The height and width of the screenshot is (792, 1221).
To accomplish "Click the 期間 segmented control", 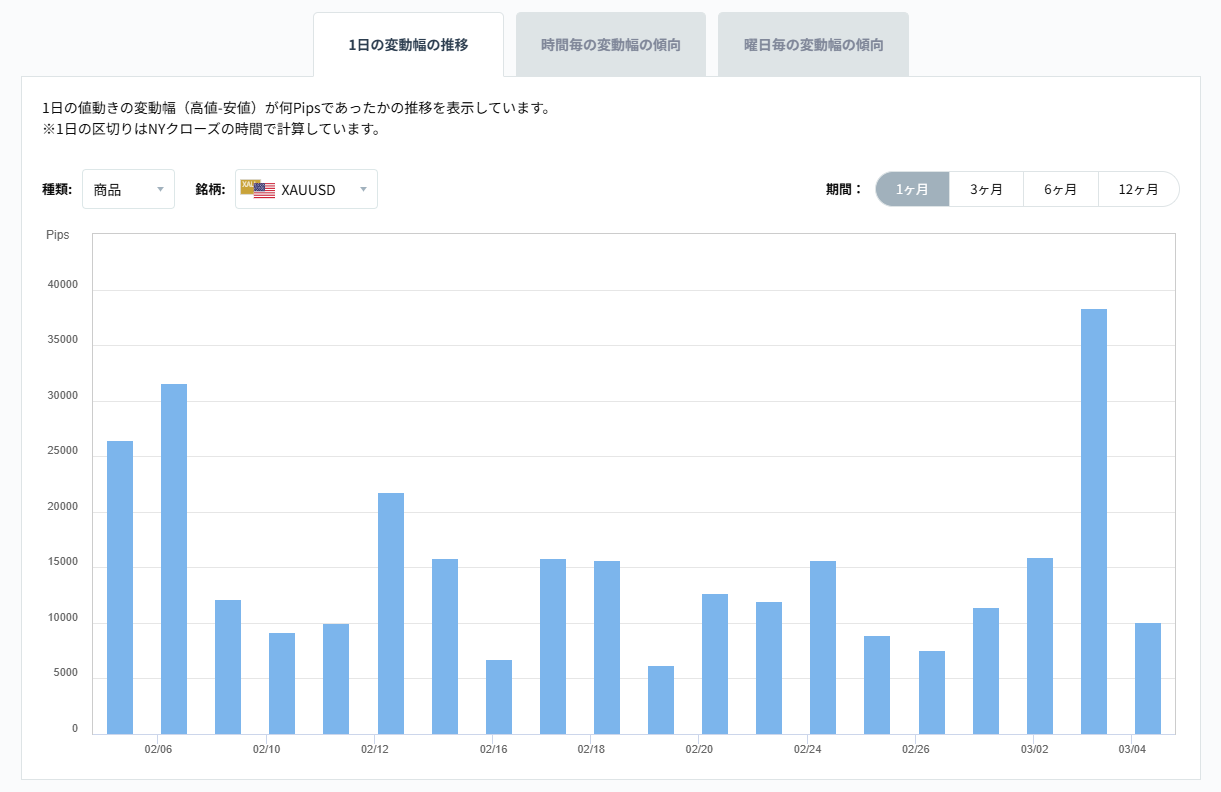I will [1025, 188].
